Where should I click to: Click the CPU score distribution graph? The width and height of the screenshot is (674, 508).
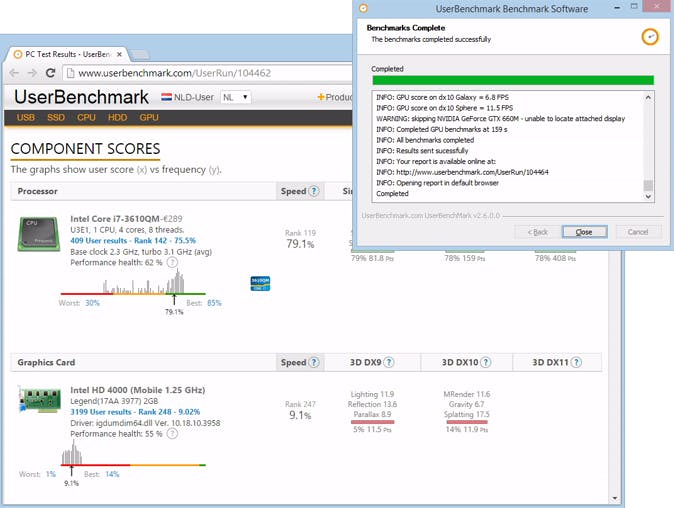point(133,282)
